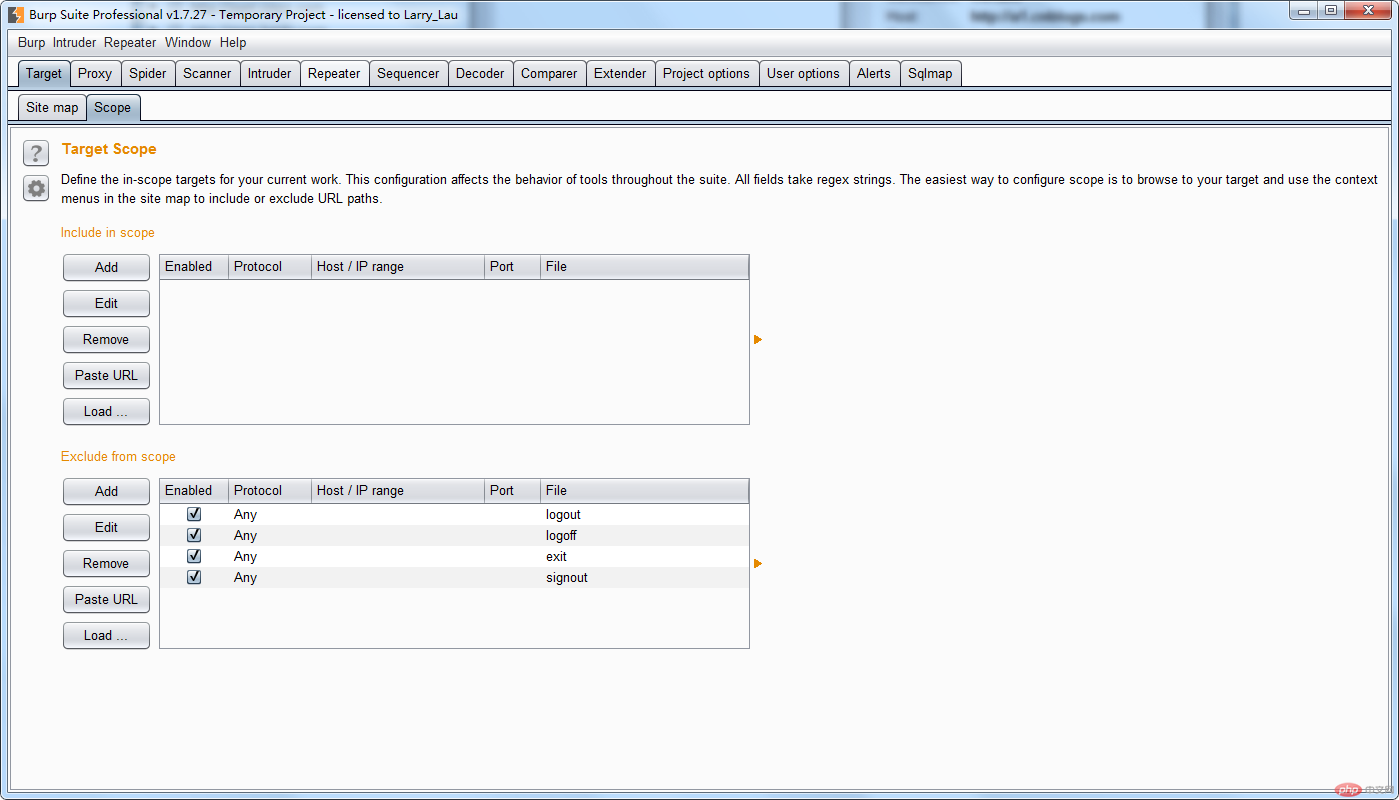Go to the User options tab

[x=803, y=74]
